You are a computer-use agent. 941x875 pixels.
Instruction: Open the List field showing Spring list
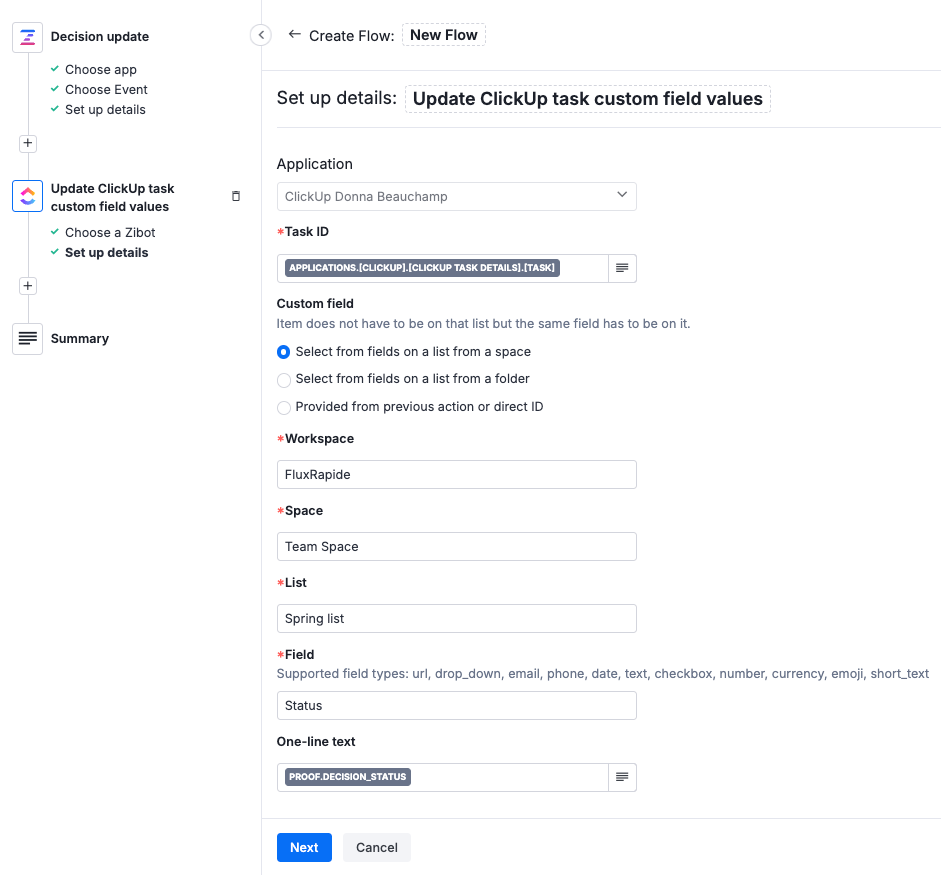[x=457, y=619]
